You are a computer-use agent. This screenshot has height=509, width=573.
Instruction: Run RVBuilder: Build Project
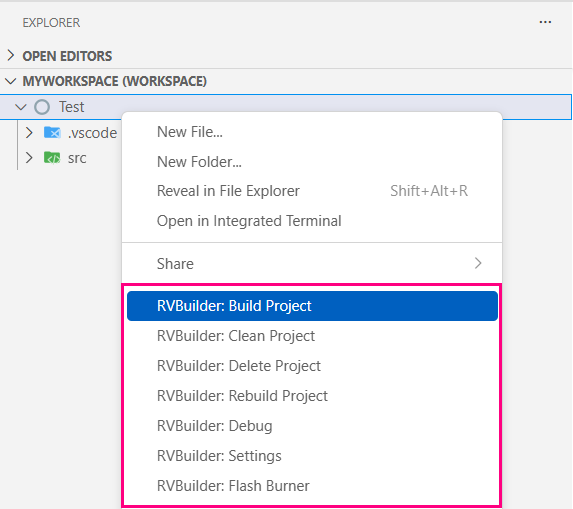pyautogui.click(x=312, y=306)
